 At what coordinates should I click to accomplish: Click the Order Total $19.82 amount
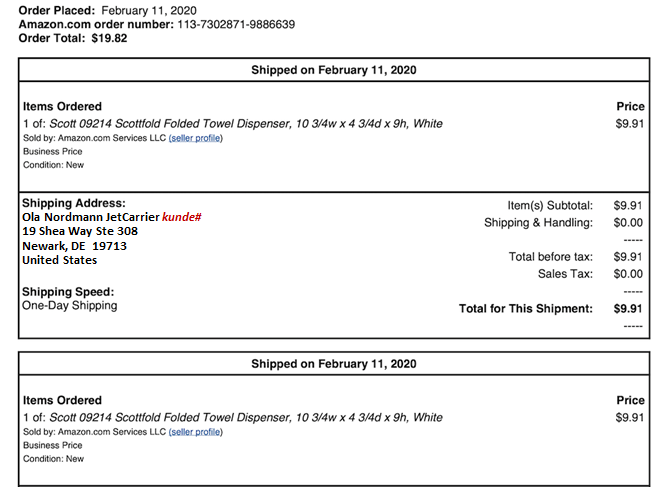tap(109, 38)
